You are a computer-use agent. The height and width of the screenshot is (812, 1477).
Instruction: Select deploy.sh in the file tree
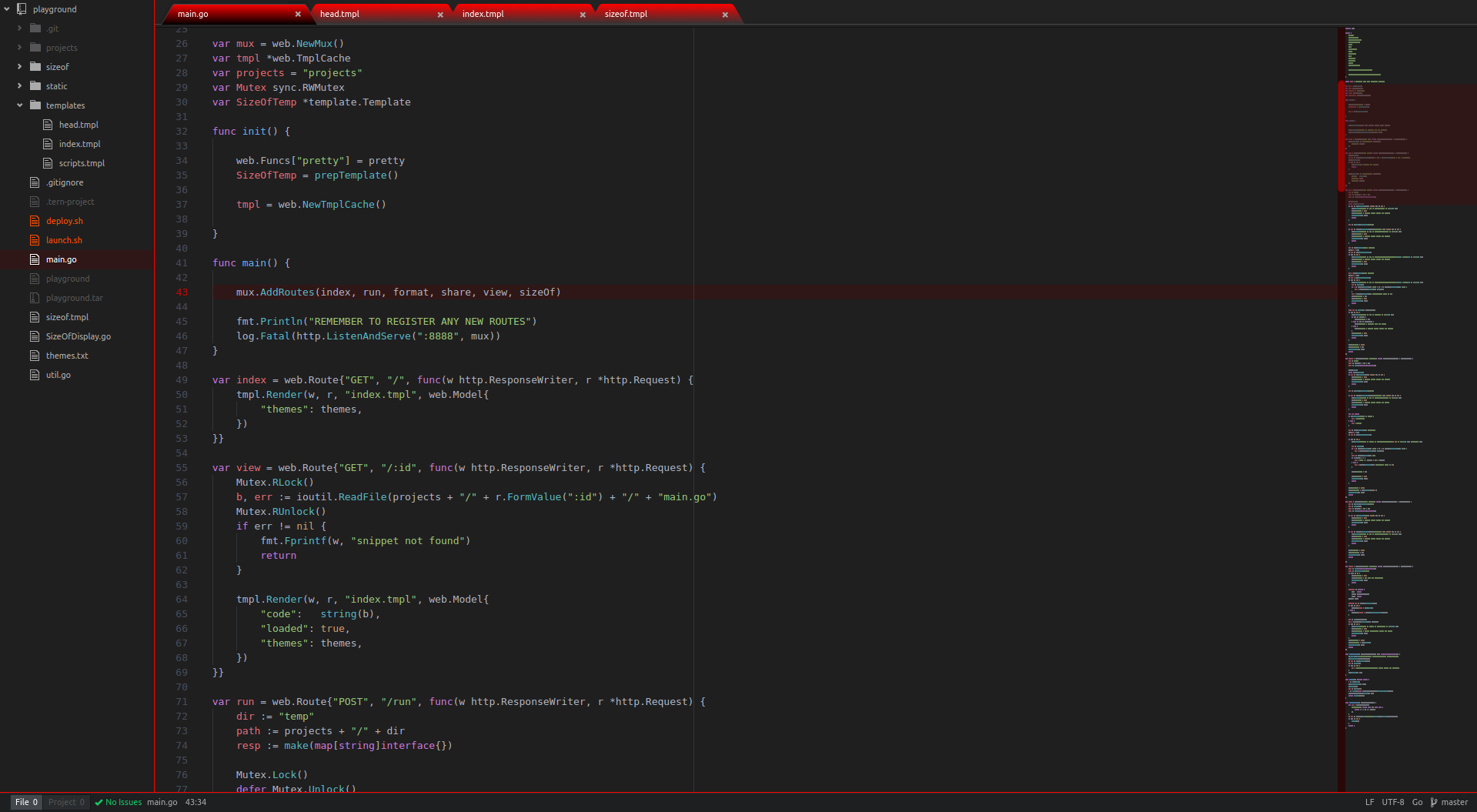(65, 221)
